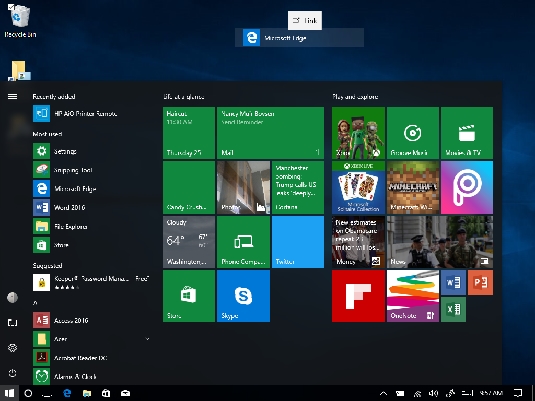
Task: Select the Recycle Bin desktop icon
Action: pos(20,21)
